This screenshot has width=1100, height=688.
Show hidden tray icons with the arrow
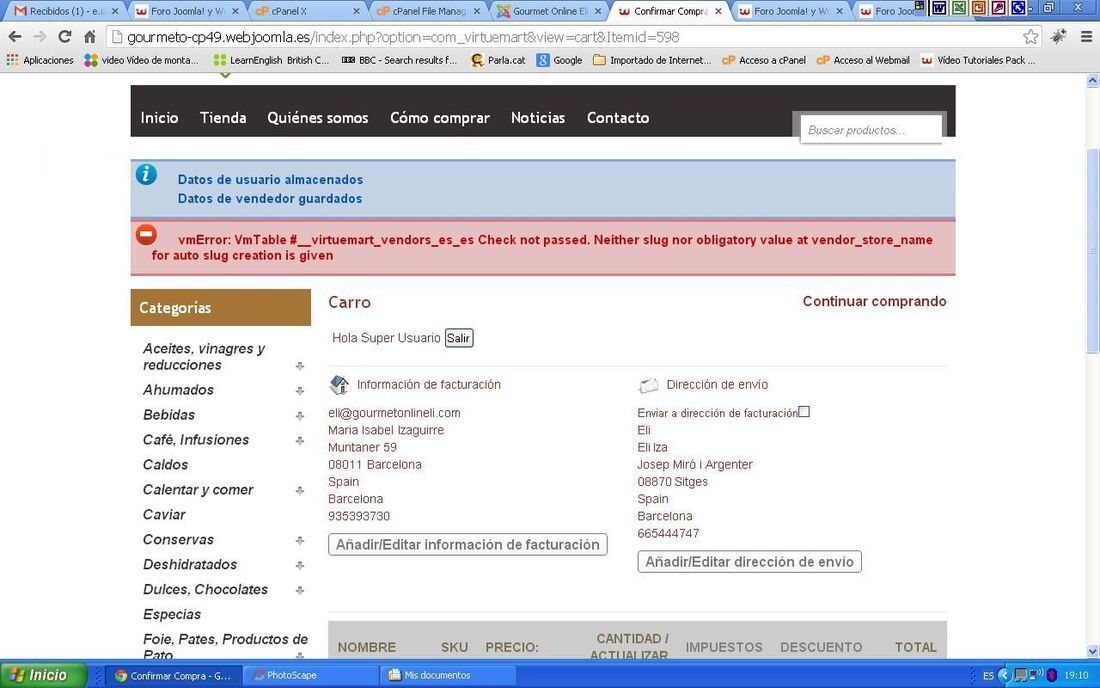1005,675
